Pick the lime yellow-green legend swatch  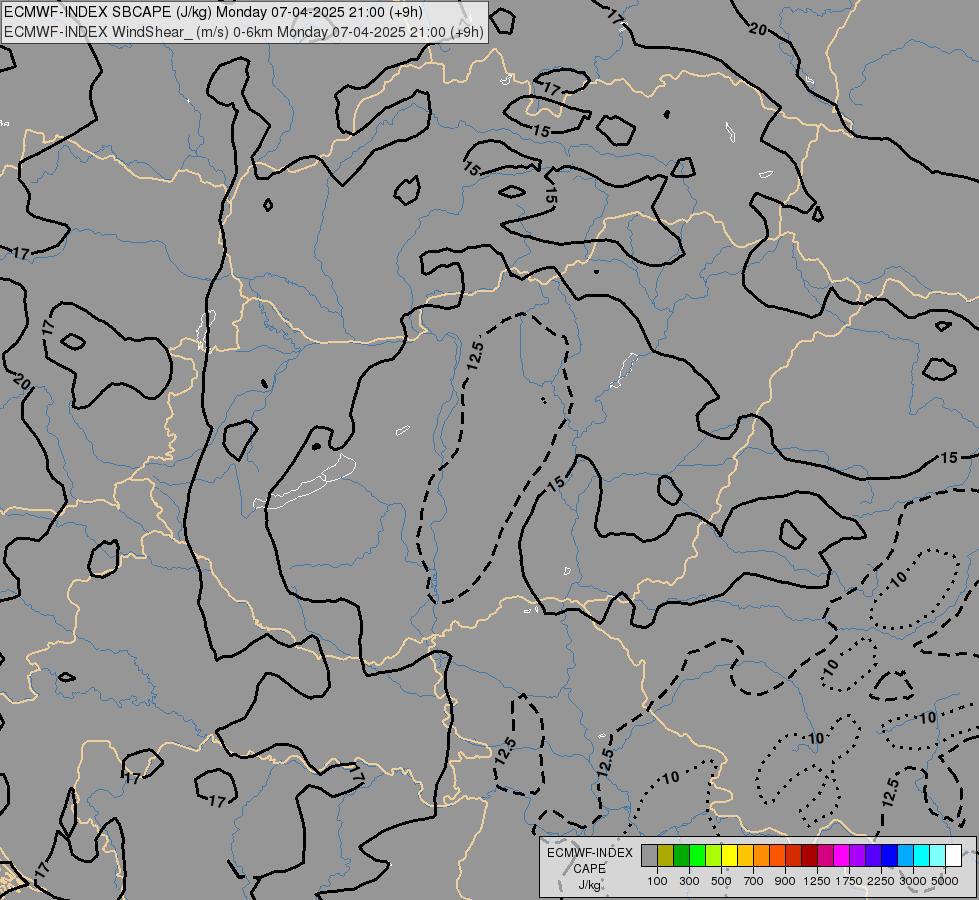click(714, 855)
